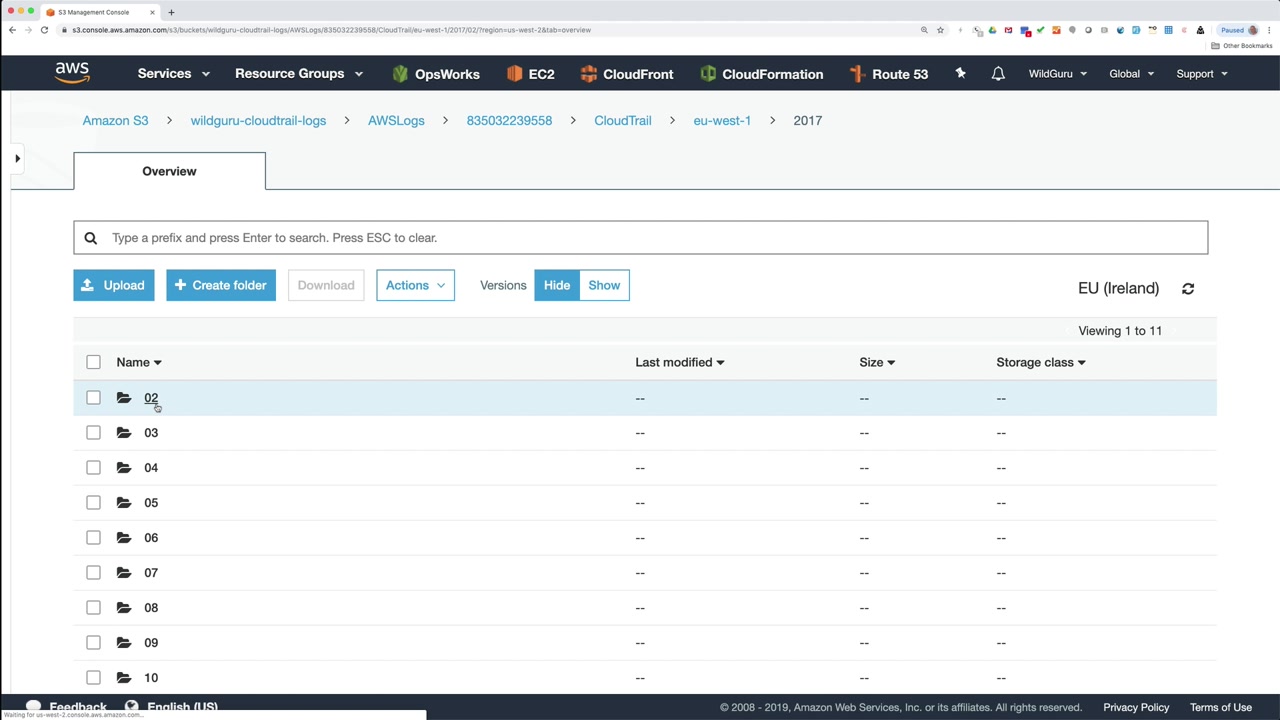This screenshot has width=1280, height=720.
Task: Select the Overview tab
Action: 169,171
